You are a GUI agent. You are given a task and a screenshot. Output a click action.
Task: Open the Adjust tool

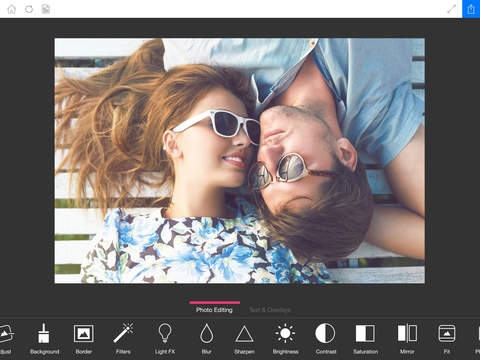(6, 338)
